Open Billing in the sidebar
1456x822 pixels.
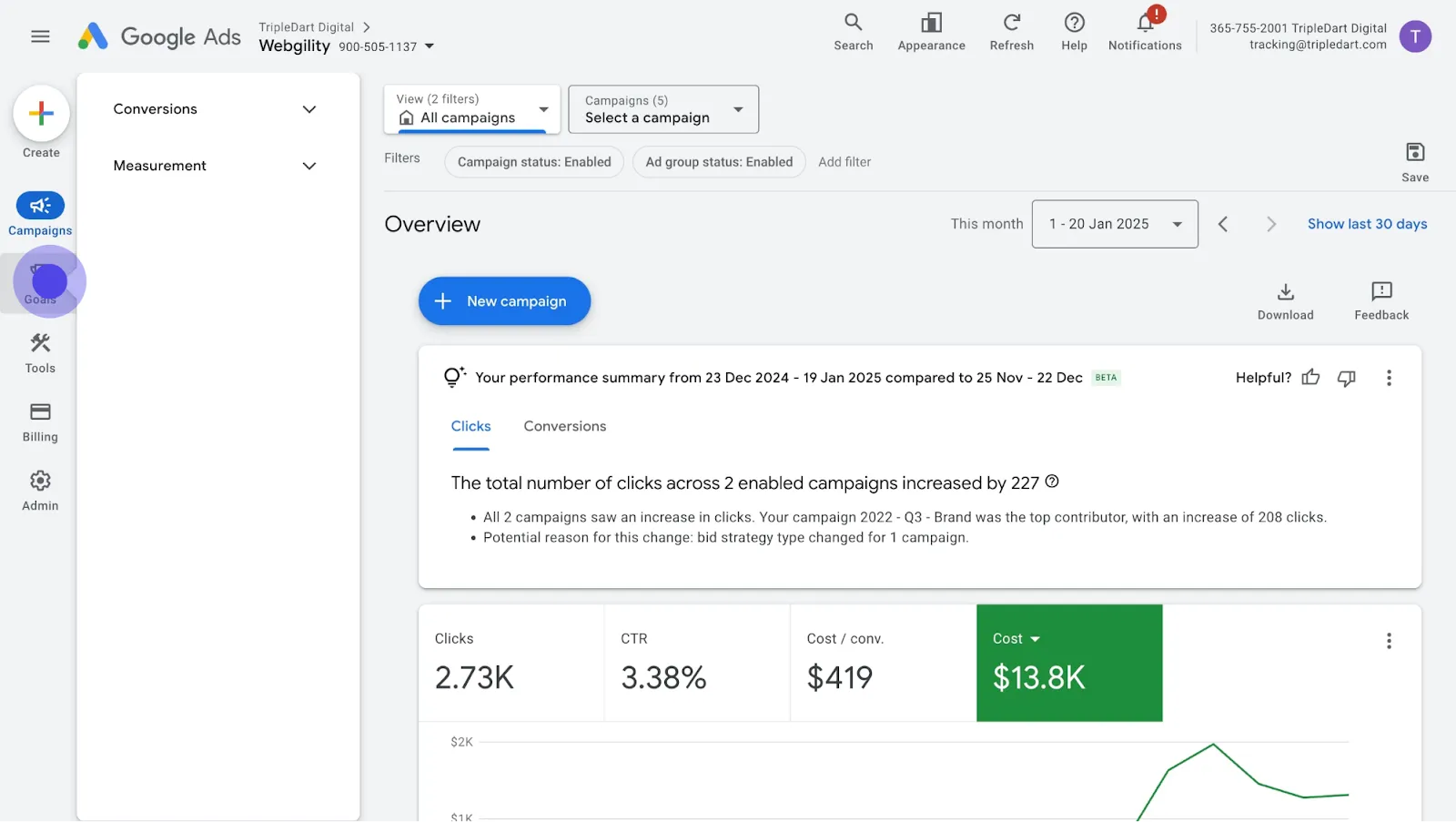tap(40, 422)
